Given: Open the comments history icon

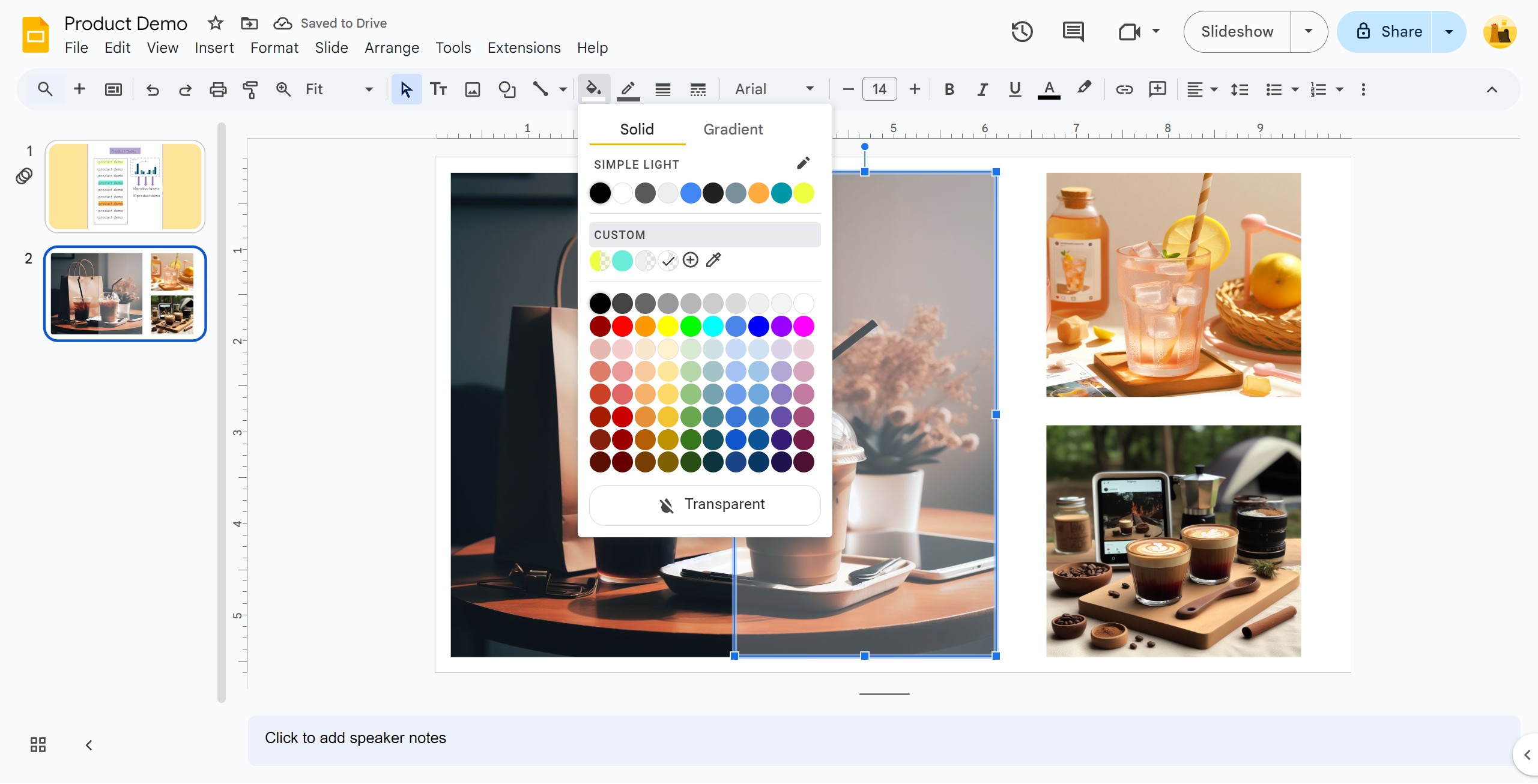Looking at the screenshot, I should (x=1073, y=31).
